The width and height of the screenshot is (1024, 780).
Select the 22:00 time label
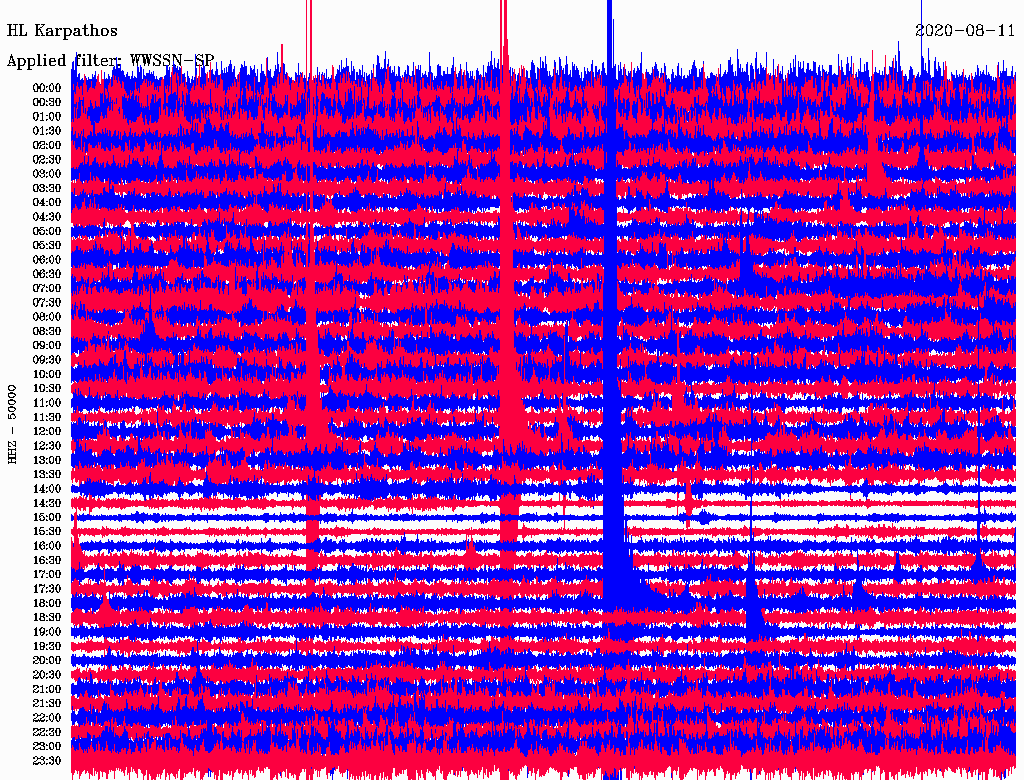47,718
